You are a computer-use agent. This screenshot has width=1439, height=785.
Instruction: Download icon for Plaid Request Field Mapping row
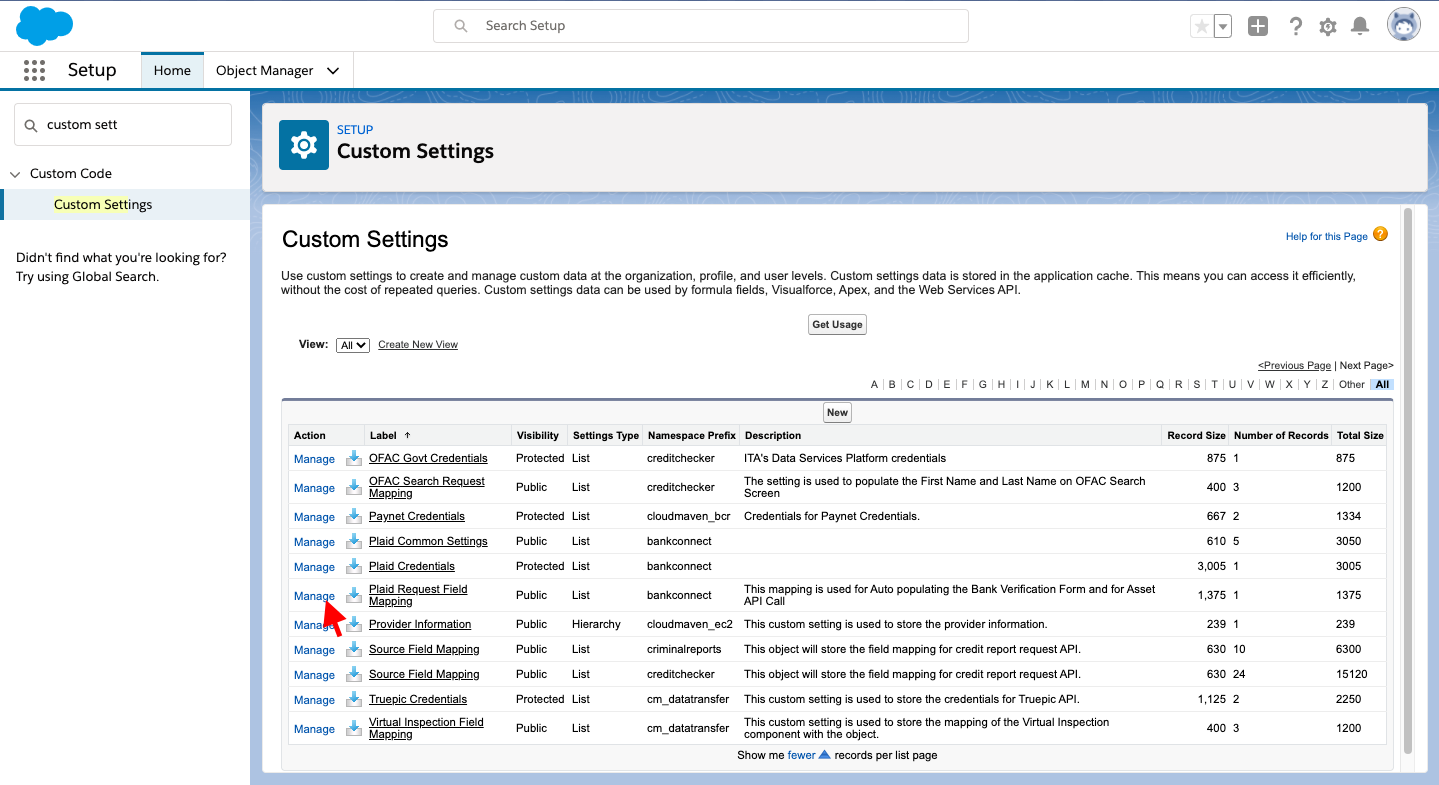pyautogui.click(x=353, y=596)
